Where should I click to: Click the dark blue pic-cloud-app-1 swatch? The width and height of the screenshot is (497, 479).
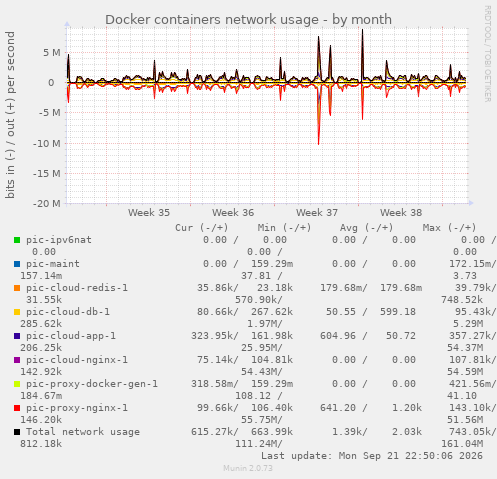tap(17, 336)
